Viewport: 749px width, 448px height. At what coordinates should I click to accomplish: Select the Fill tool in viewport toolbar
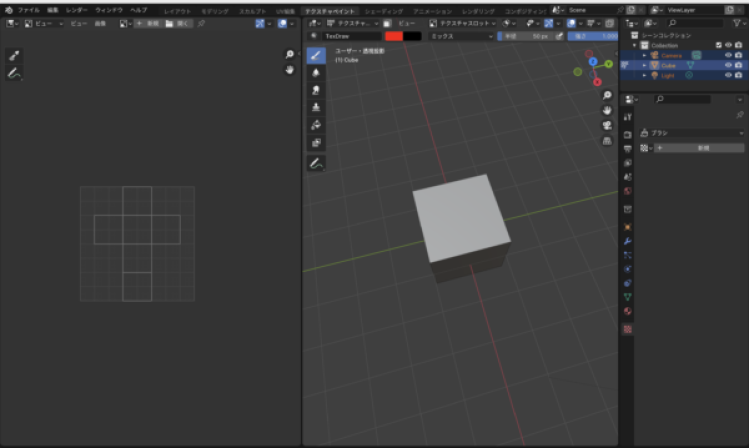(x=316, y=124)
